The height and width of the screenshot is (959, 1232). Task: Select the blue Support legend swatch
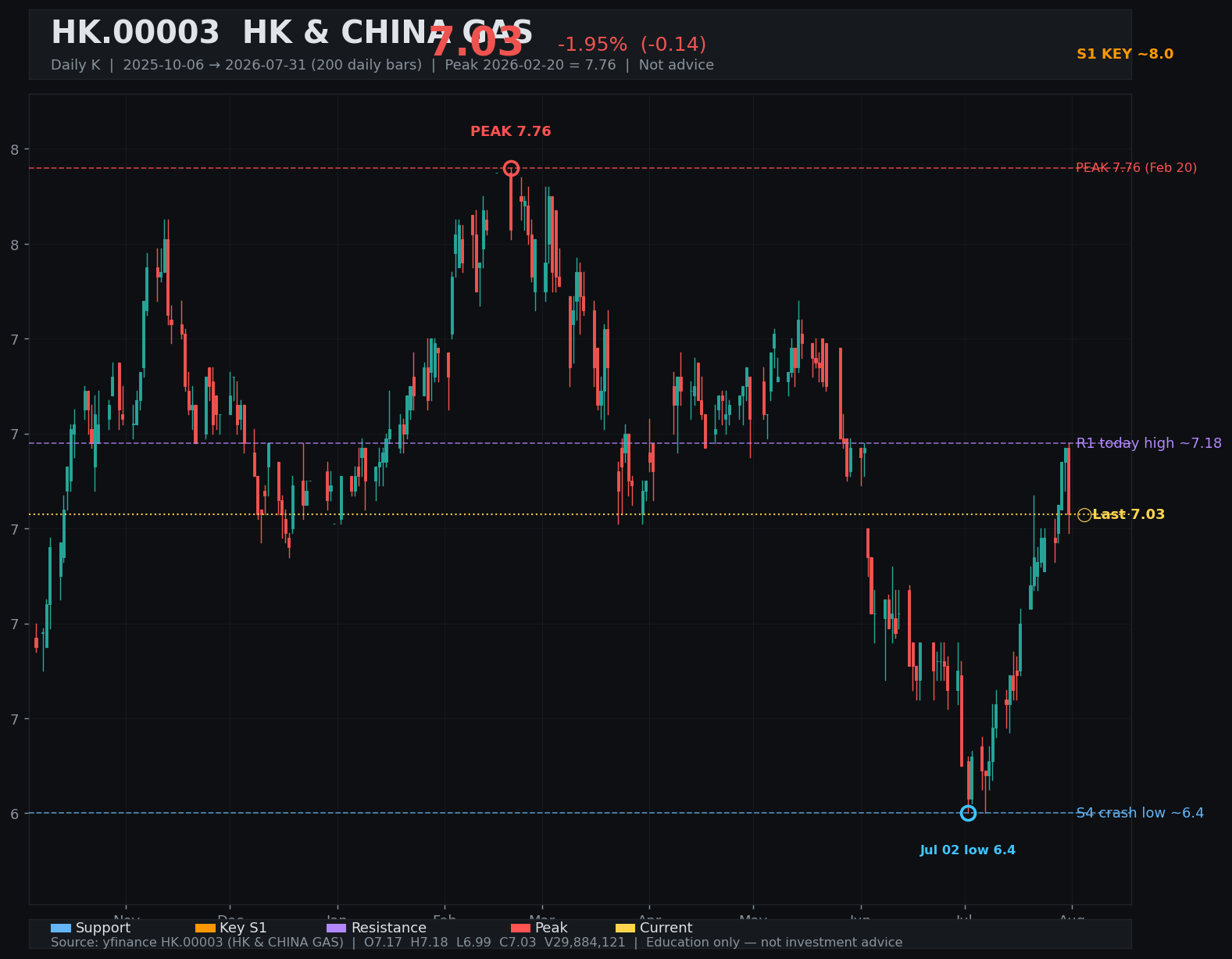[x=61, y=928]
